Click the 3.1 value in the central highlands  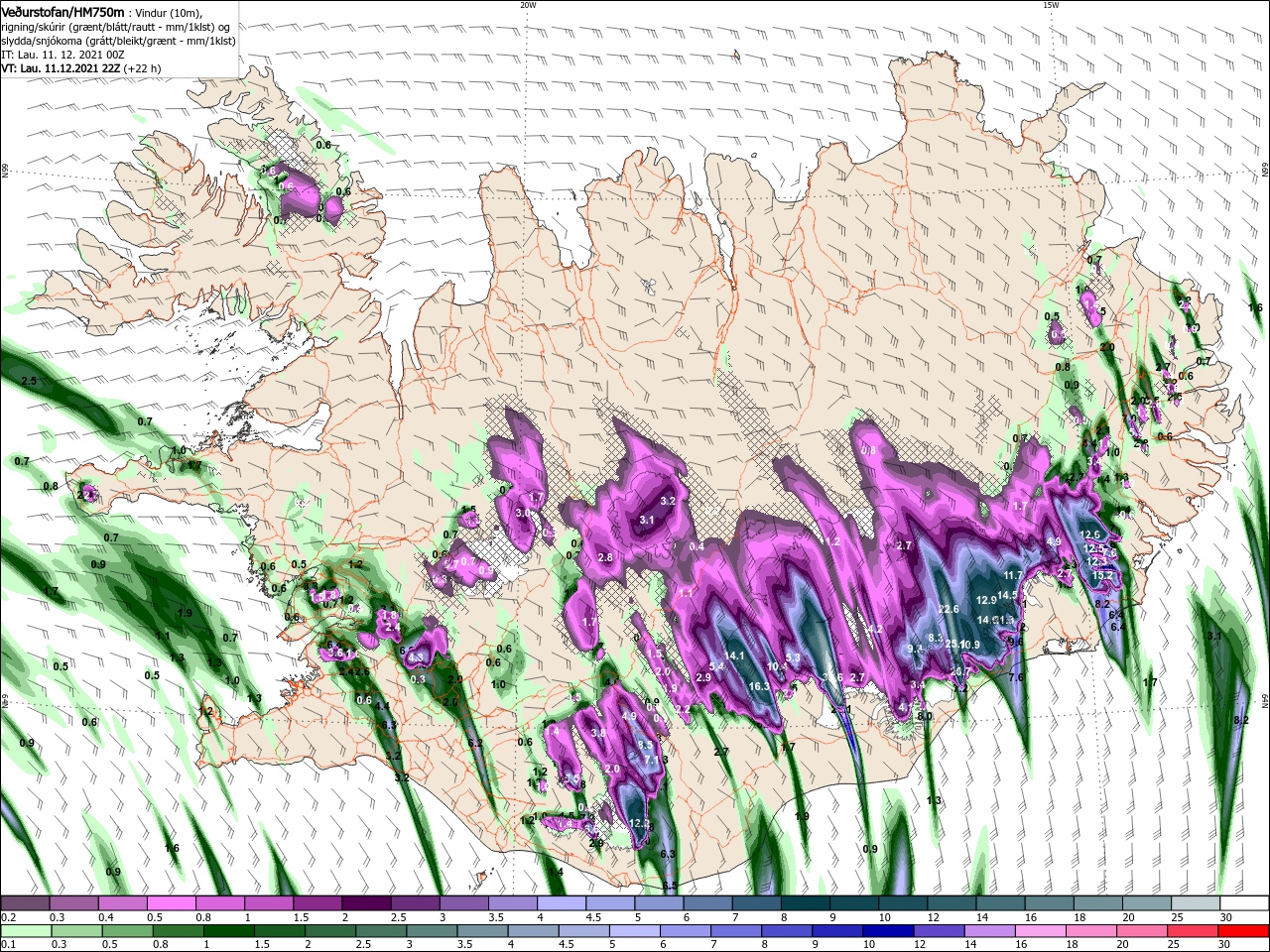tap(647, 520)
